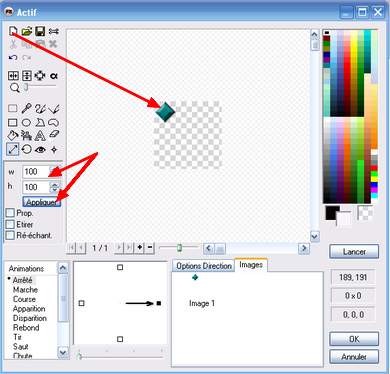
Task: Enable the Prop. checkbox
Action: tap(10, 213)
